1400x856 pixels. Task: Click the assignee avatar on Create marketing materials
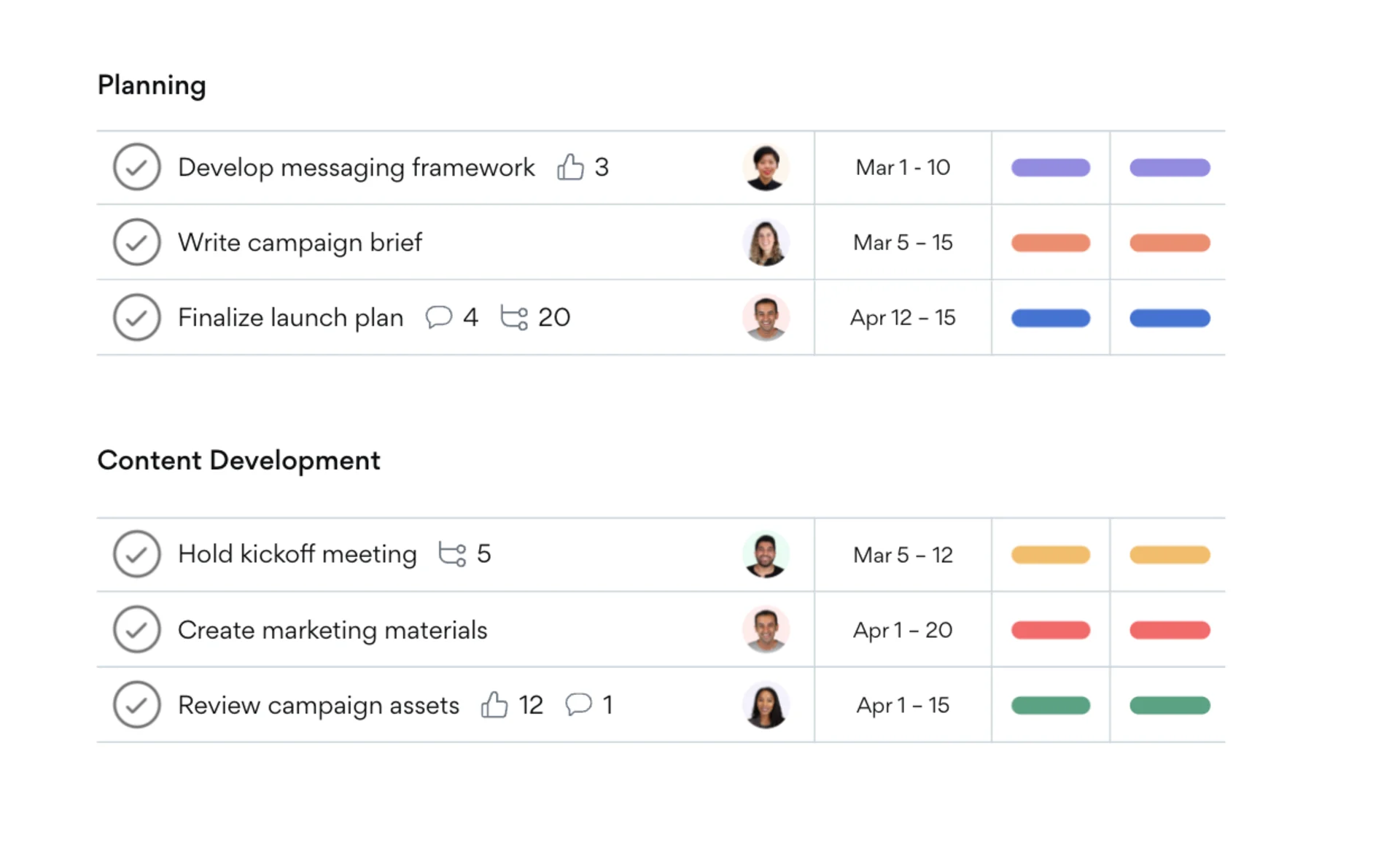(766, 629)
